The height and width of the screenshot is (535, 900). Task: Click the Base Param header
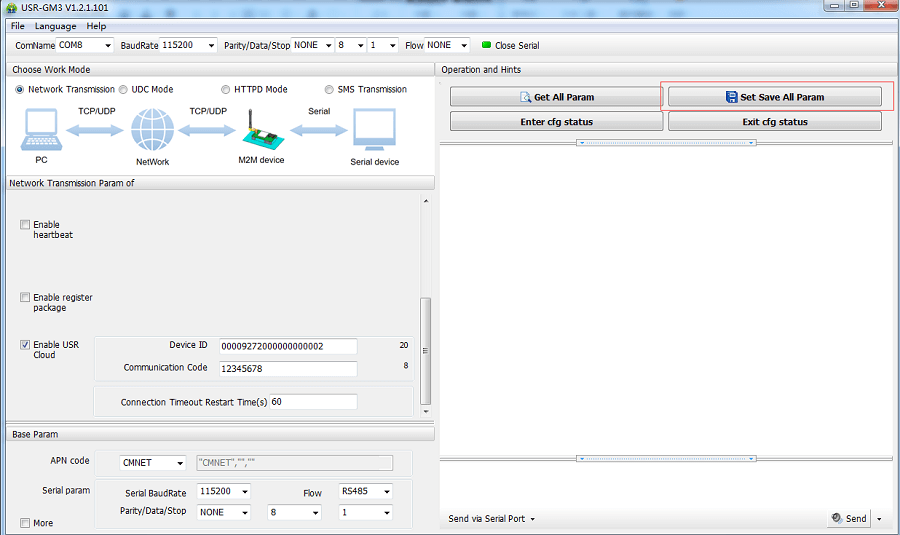220,435
